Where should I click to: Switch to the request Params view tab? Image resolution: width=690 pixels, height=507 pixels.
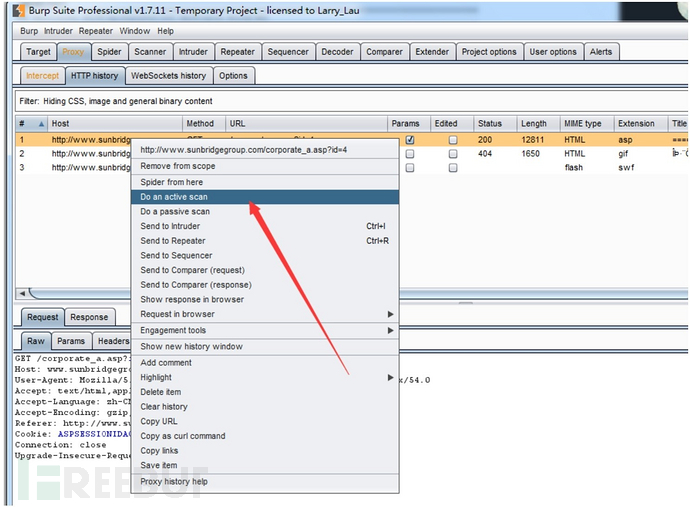tap(71, 341)
